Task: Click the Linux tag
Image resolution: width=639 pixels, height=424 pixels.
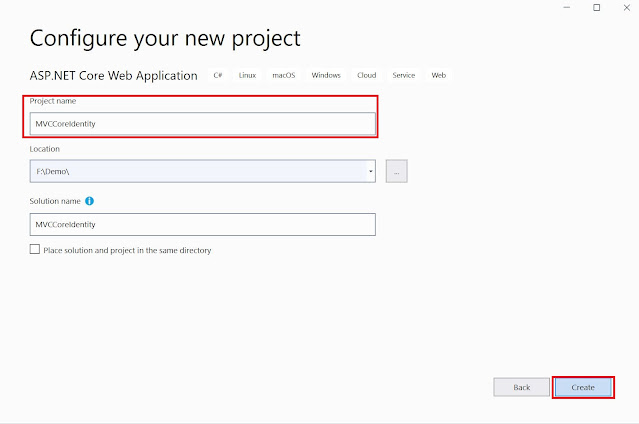Action: point(247,75)
